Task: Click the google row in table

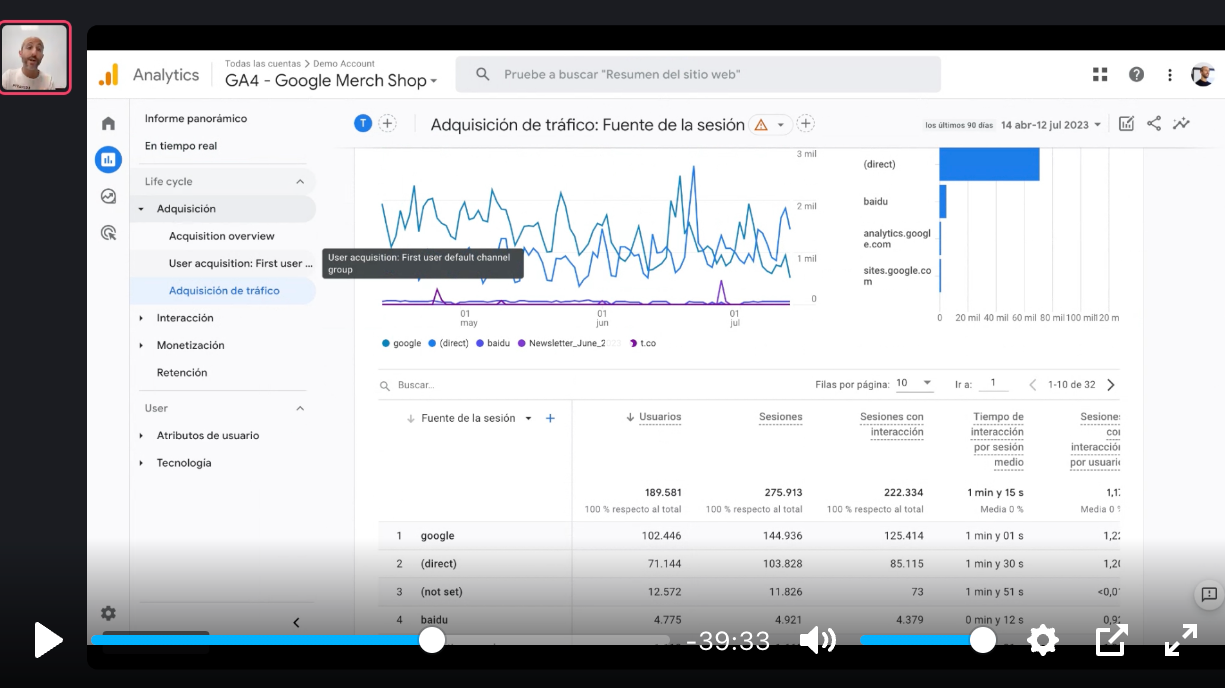Action: tap(749, 536)
